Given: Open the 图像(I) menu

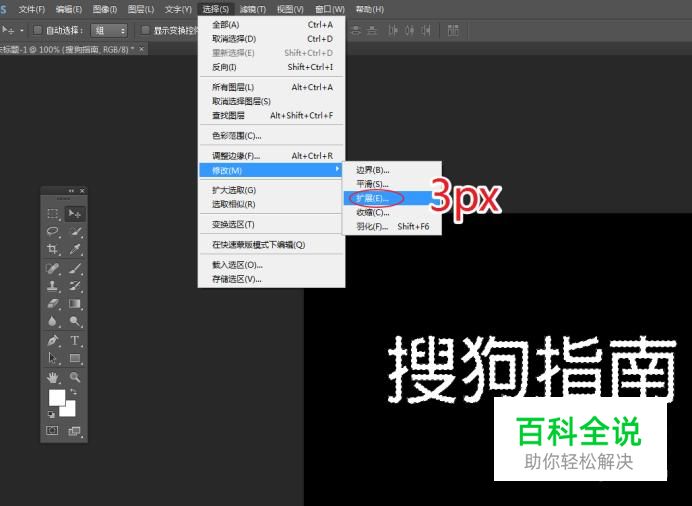Looking at the screenshot, I should (105, 9).
